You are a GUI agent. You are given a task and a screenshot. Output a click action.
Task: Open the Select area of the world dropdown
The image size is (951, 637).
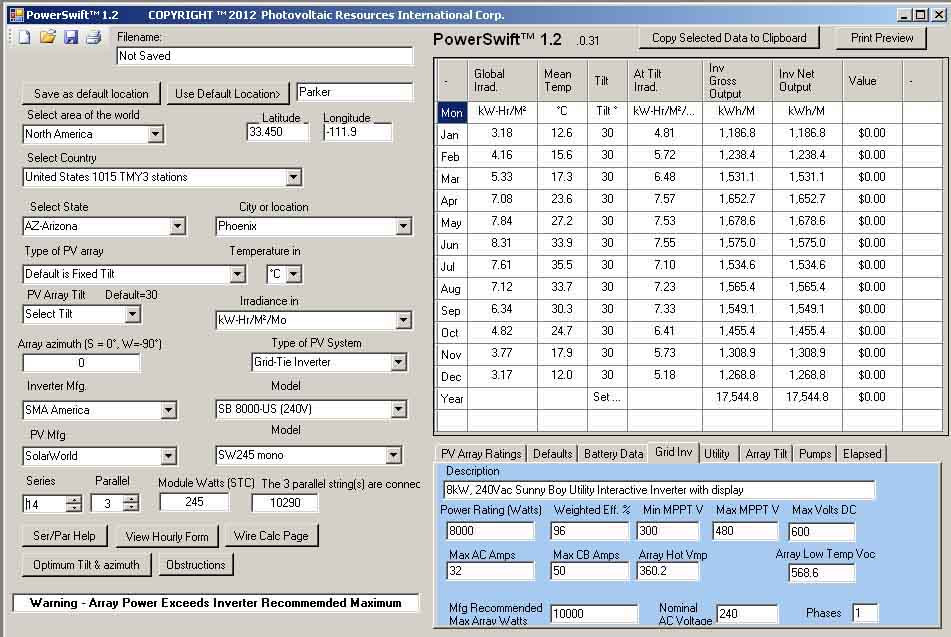click(156, 134)
